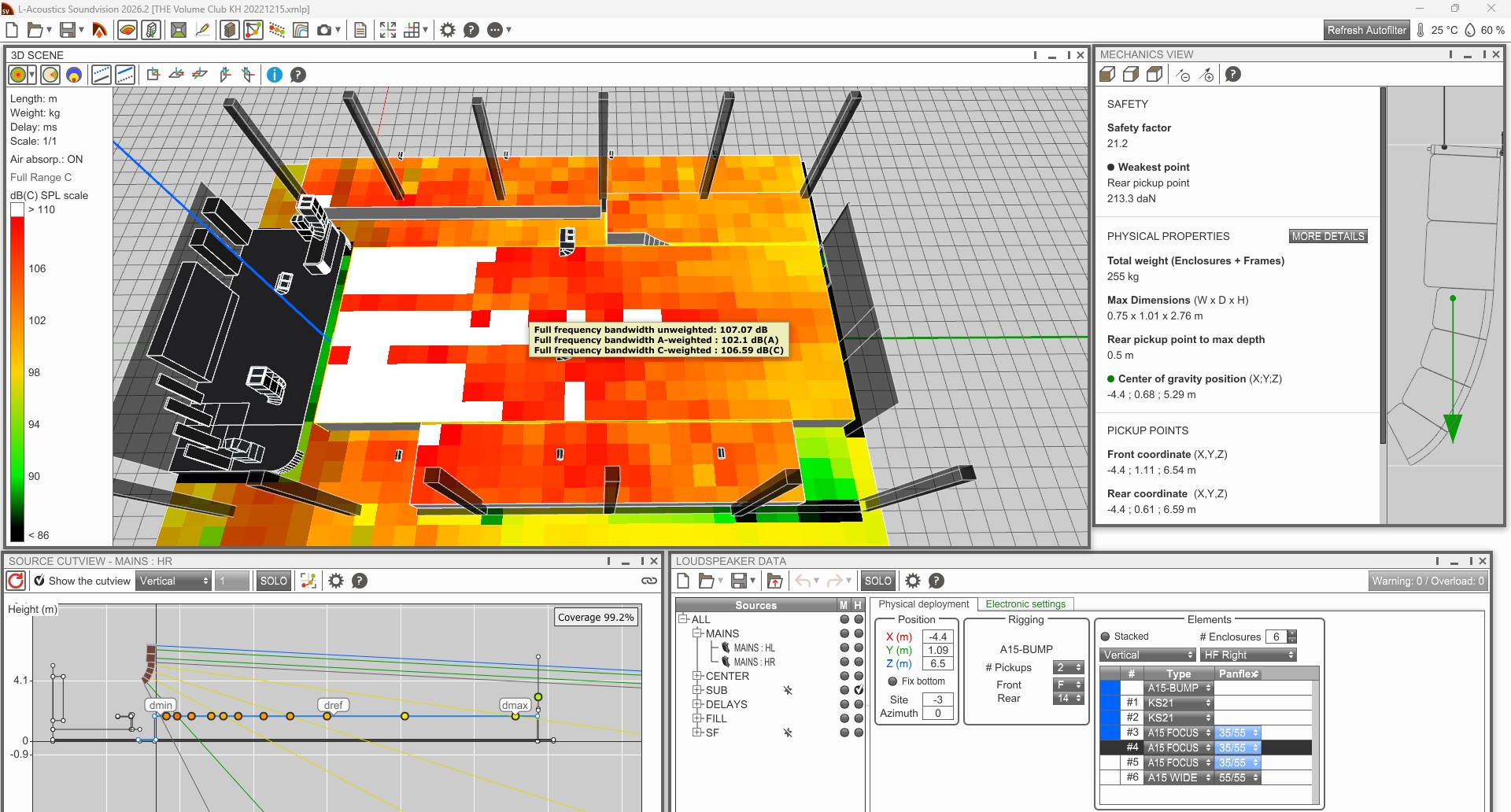
Task: Open the HF Right dropdown in Elements
Action: 1249,655
